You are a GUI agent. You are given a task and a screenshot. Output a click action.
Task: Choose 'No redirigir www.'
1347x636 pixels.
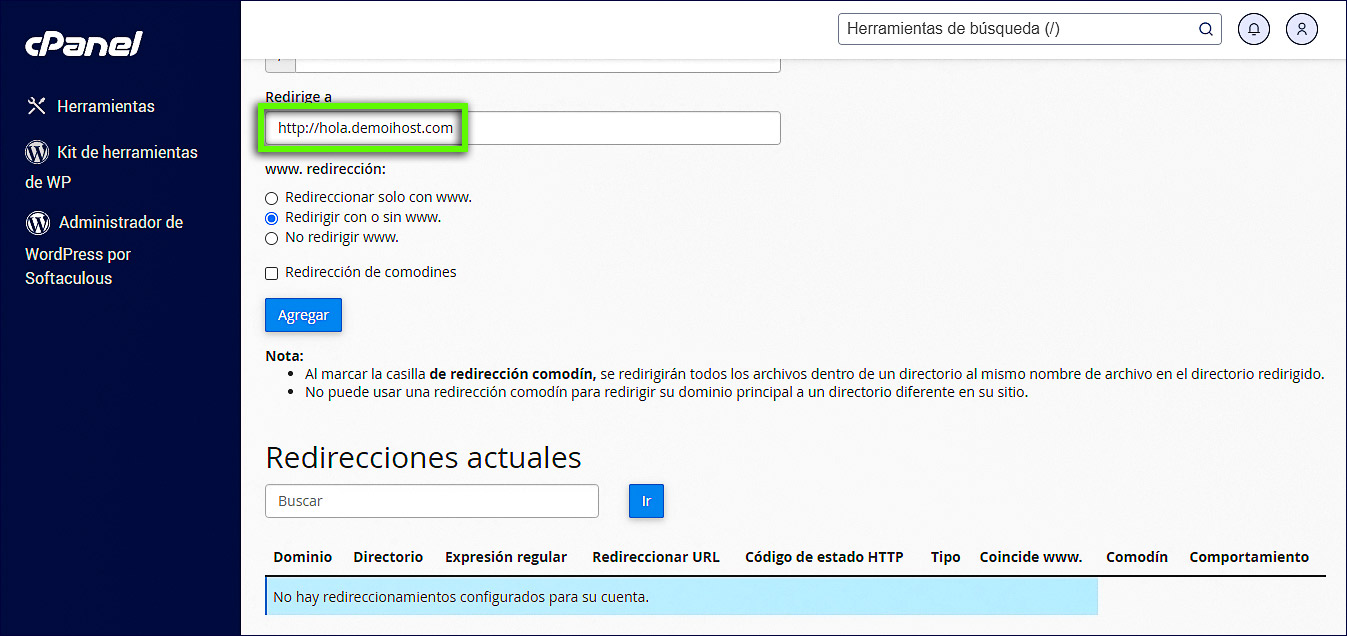point(271,238)
